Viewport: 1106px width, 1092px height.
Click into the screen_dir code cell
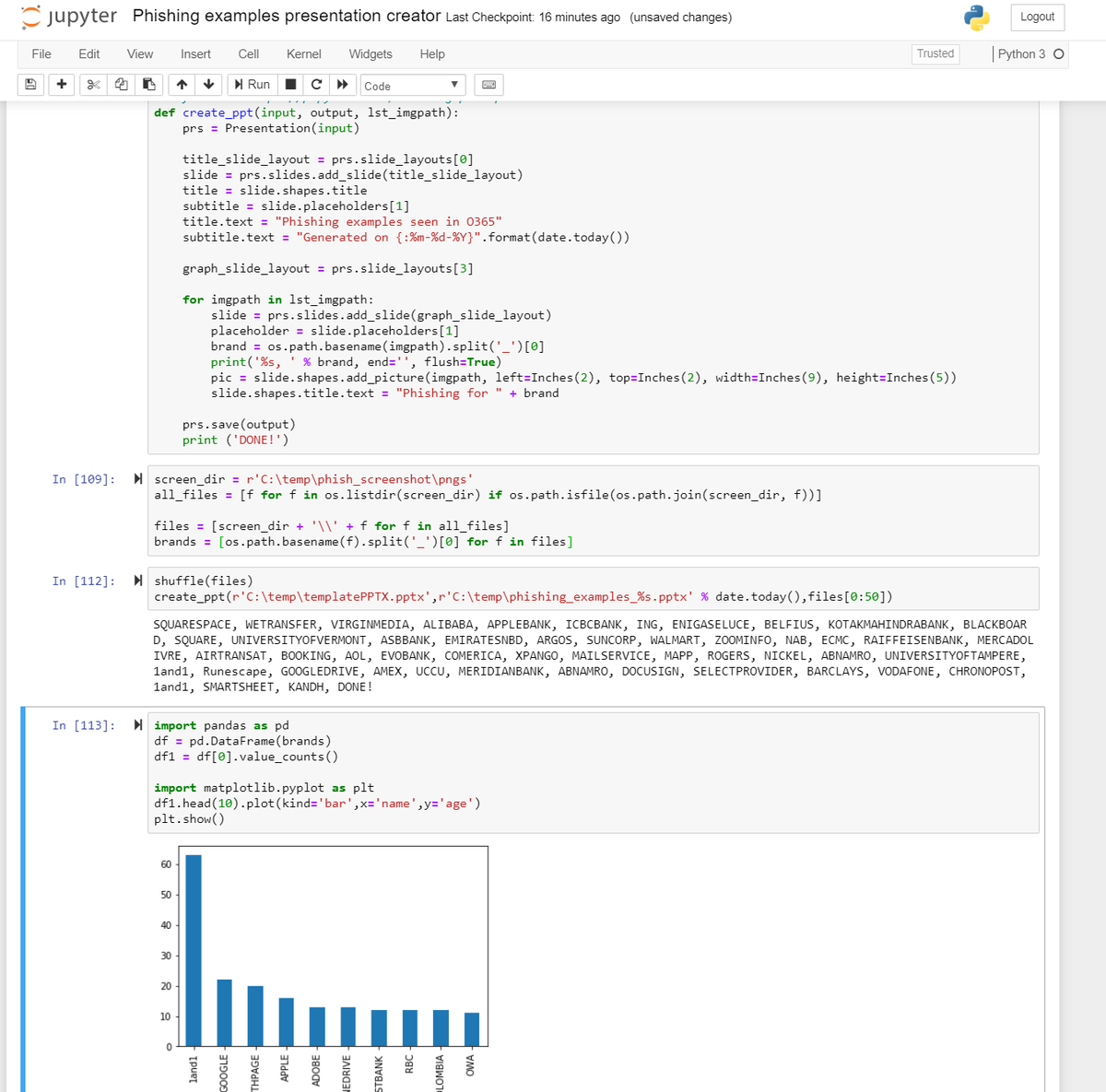(x=593, y=511)
